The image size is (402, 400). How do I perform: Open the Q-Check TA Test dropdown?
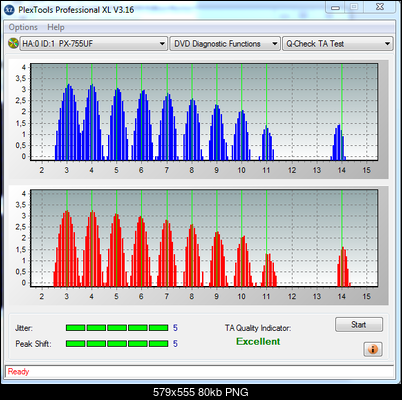[338, 44]
